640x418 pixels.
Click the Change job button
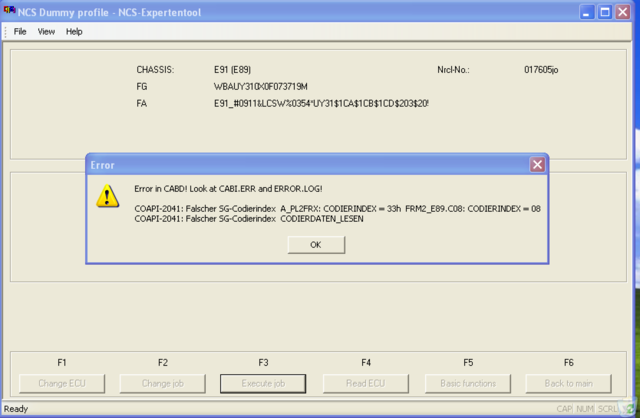click(162, 383)
